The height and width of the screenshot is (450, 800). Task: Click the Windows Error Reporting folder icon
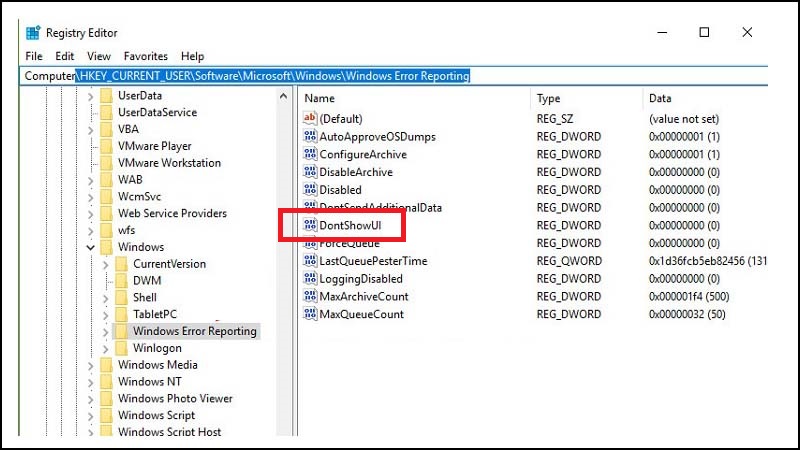tap(121, 331)
